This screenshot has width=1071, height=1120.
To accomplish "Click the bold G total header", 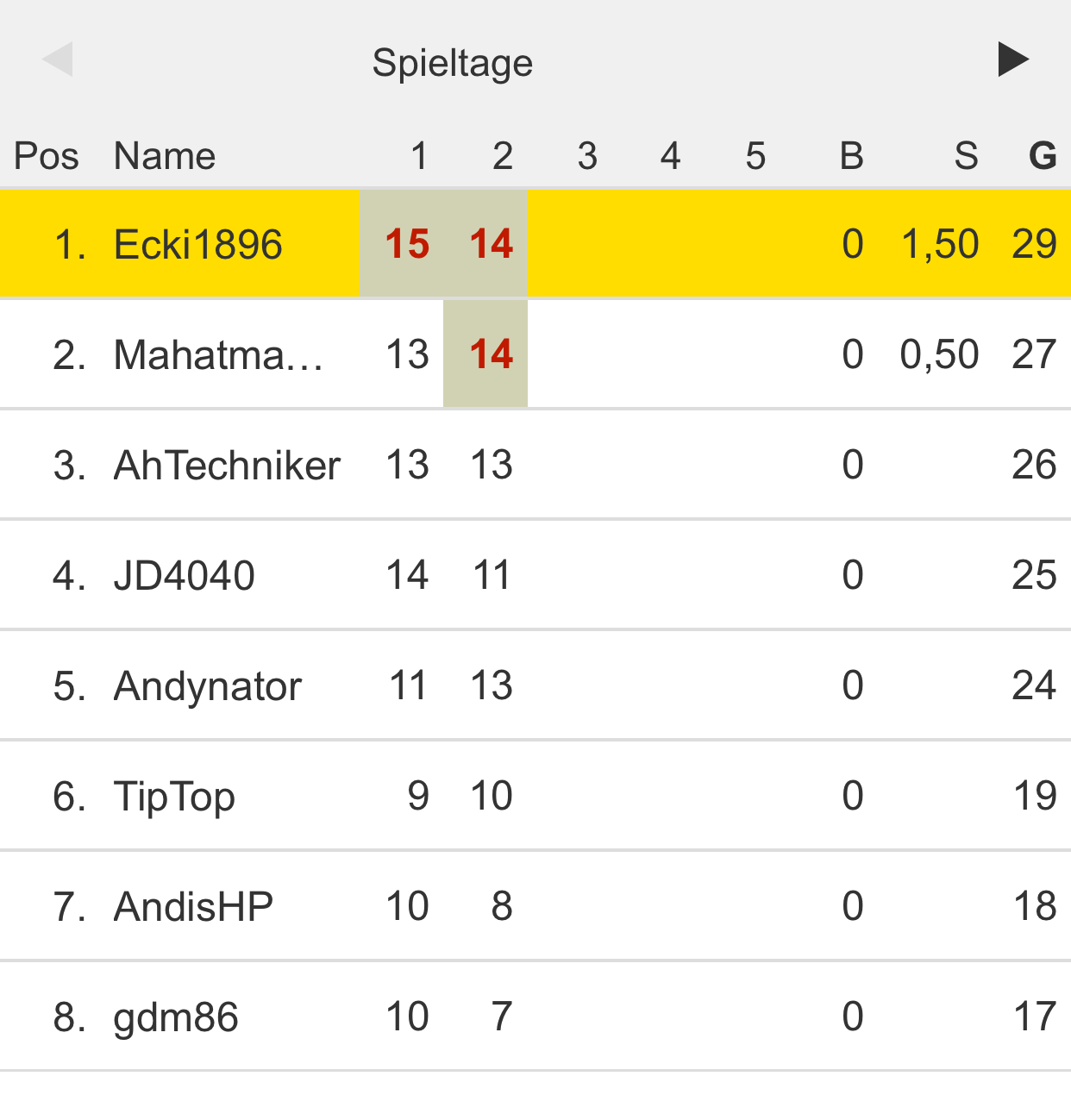I will click(1043, 156).
